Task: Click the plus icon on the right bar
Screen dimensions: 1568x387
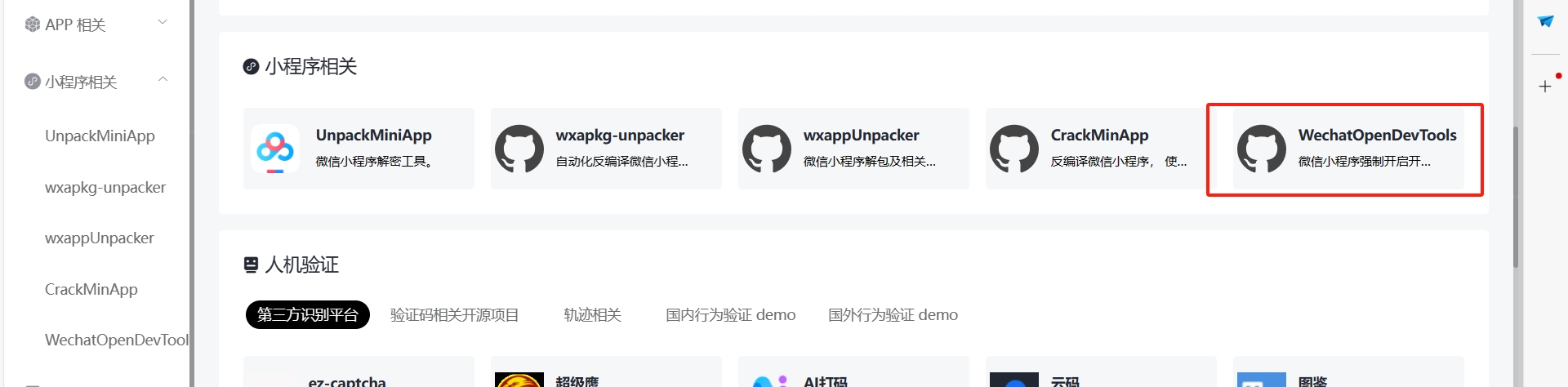Action: 1545,87
